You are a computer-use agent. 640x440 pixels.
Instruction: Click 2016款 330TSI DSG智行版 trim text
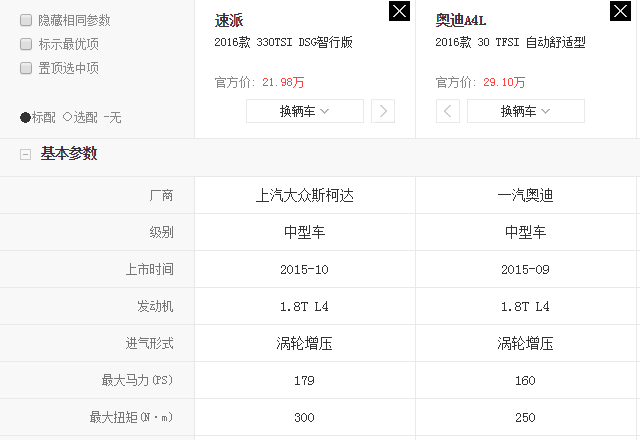[283, 42]
